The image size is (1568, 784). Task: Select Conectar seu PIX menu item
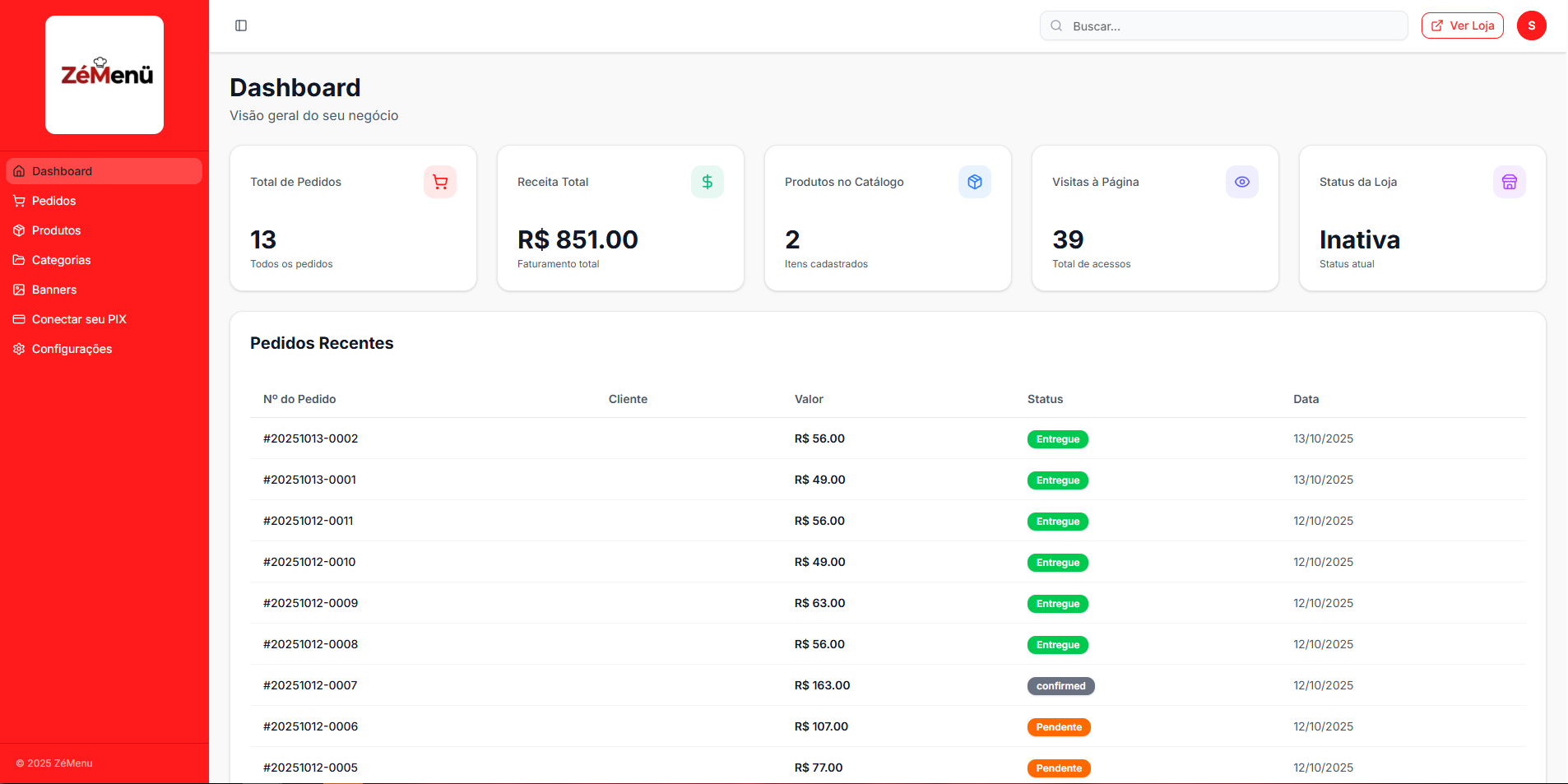(x=79, y=319)
